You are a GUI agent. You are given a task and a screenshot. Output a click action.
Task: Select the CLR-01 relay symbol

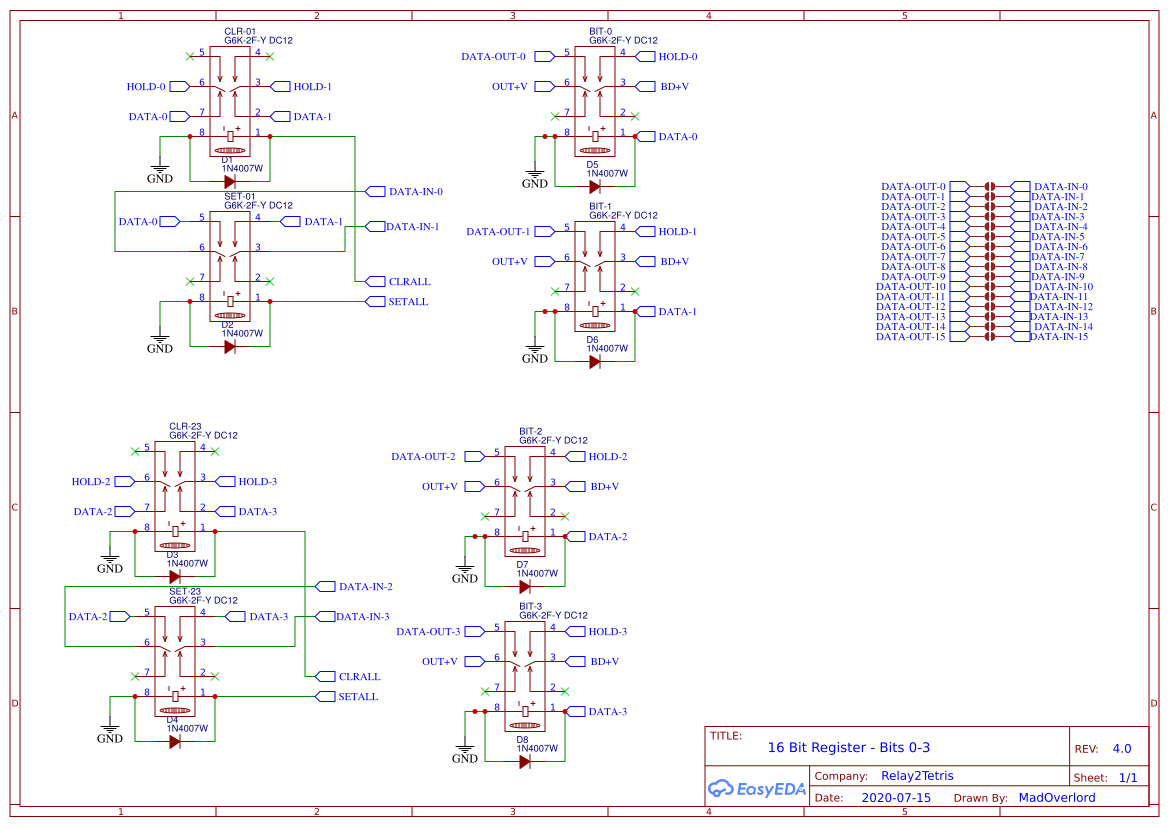point(232,90)
